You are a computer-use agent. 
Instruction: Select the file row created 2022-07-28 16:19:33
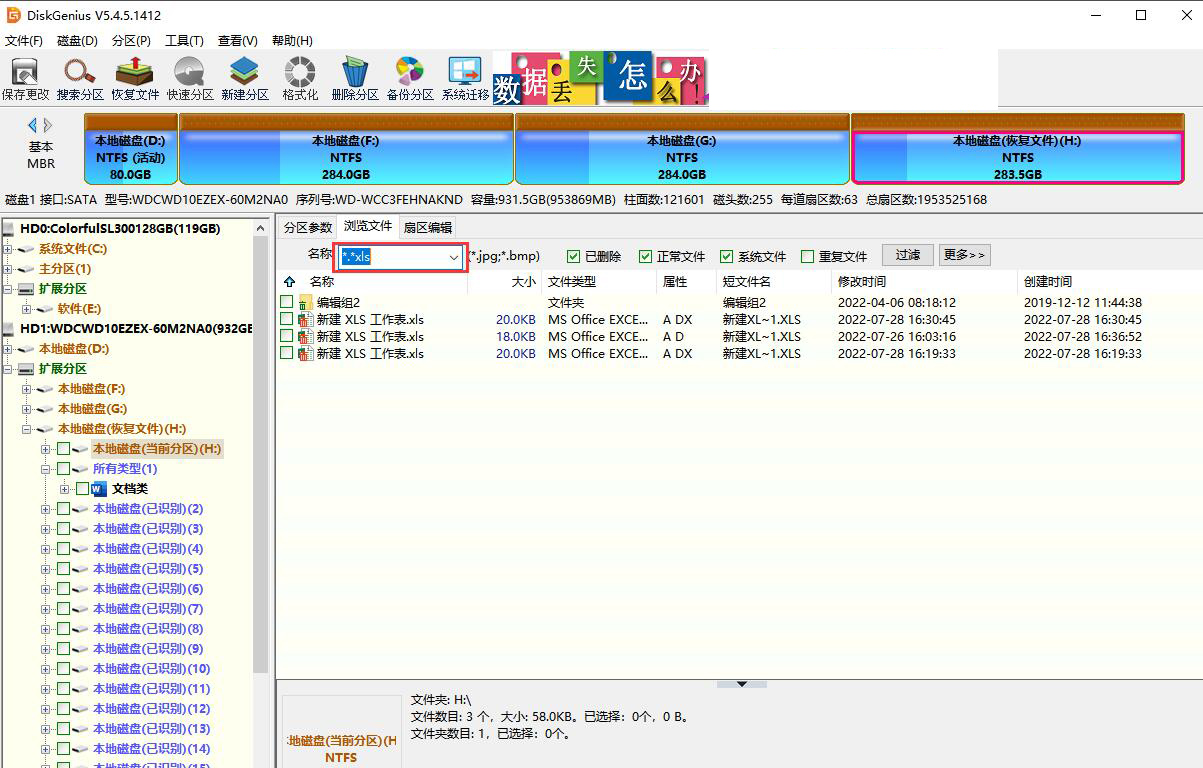click(x=738, y=353)
